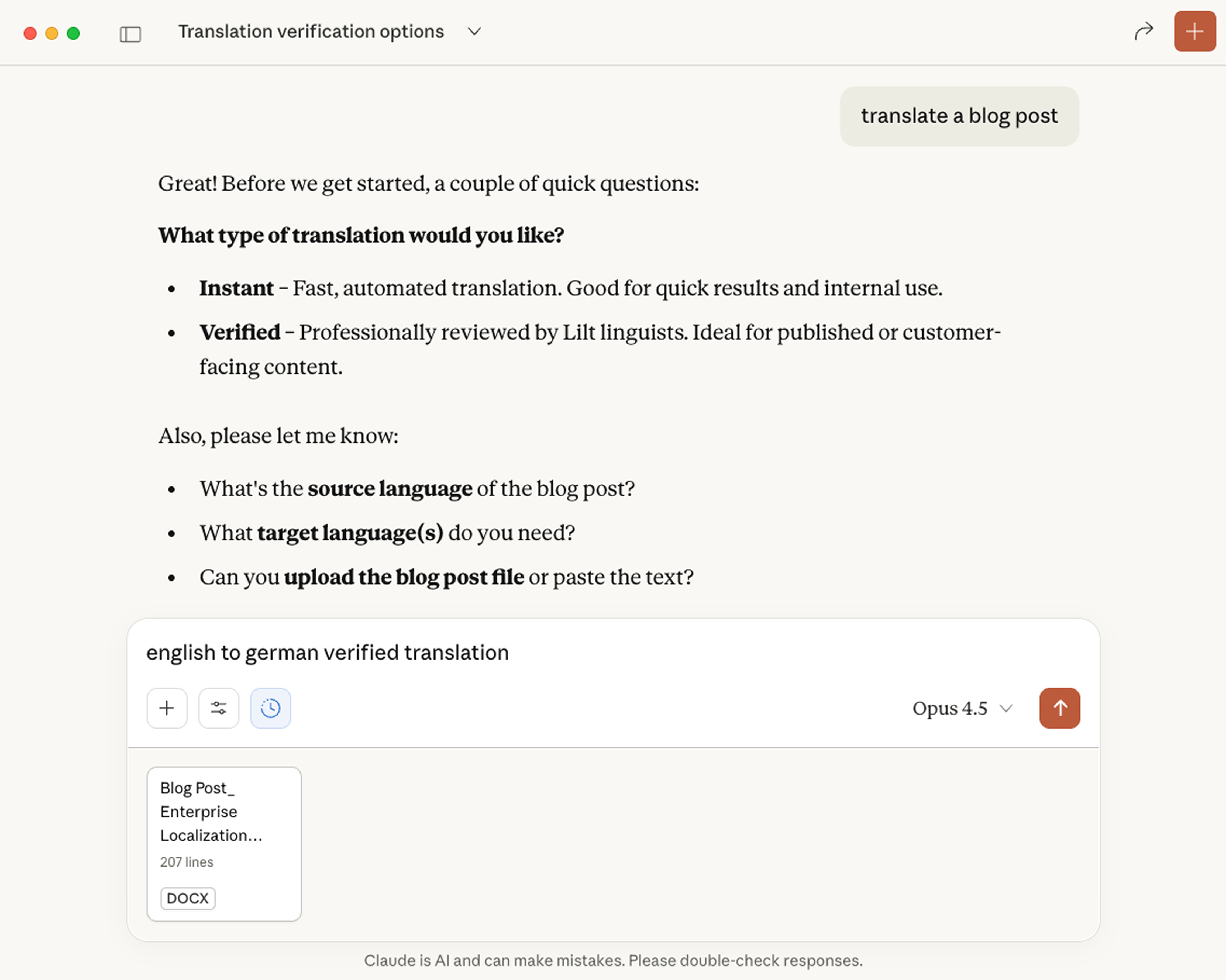The width and height of the screenshot is (1226, 980).
Task: Start a new chat with plus button
Action: 1194,31
